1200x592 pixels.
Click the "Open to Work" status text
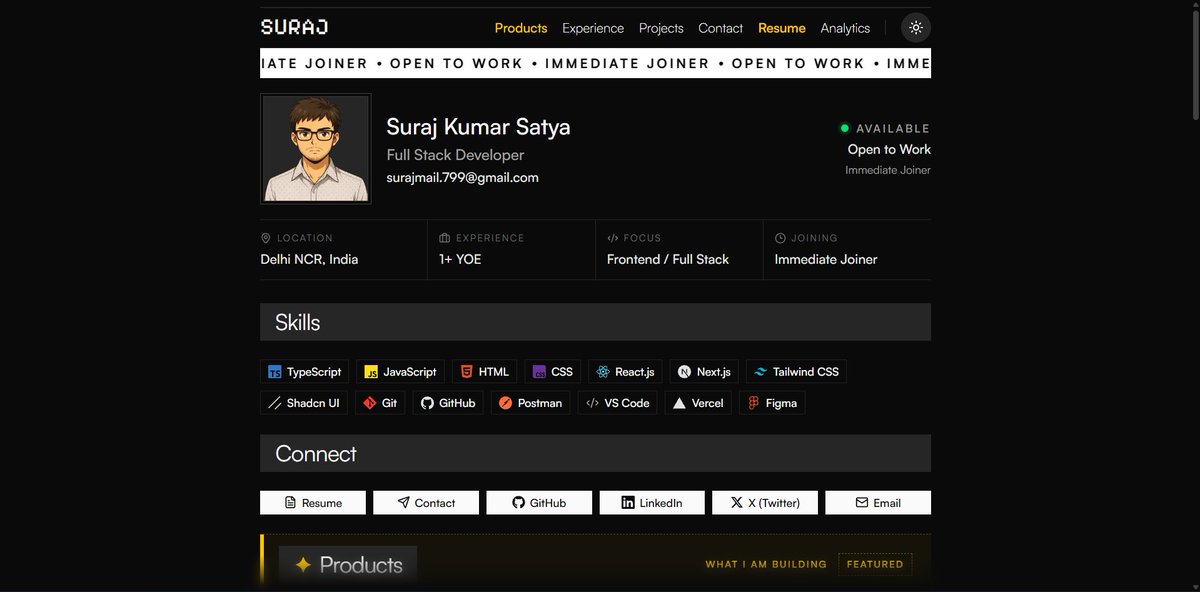[x=889, y=149]
